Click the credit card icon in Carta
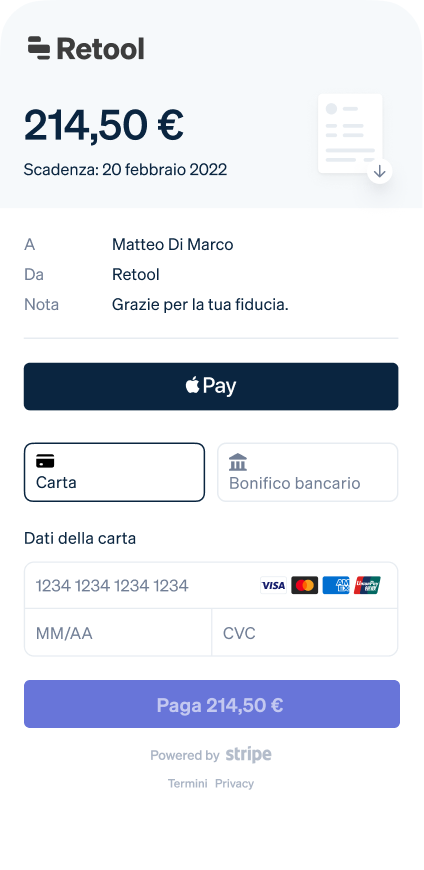This screenshot has height=870, width=424. (x=45, y=461)
